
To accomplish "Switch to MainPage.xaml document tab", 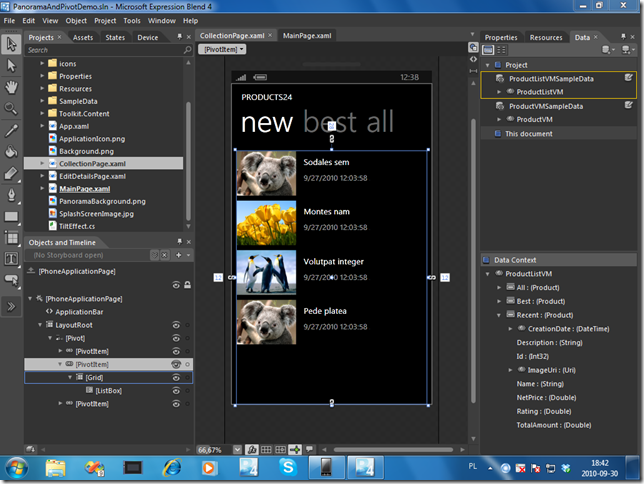I will click(x=307, y=36).
